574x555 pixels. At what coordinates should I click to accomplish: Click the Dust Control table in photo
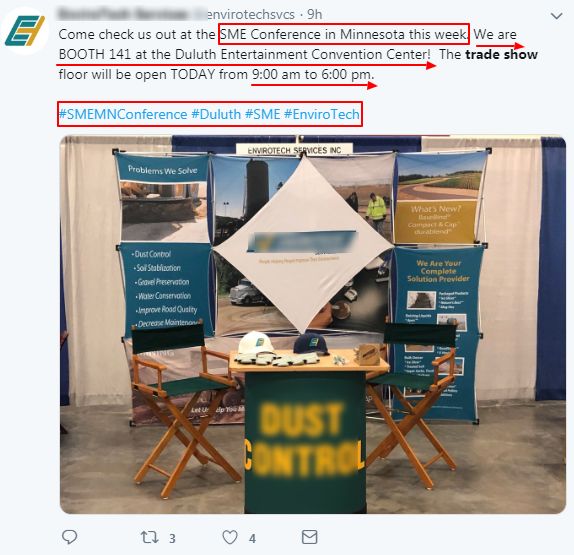(305, 438)
